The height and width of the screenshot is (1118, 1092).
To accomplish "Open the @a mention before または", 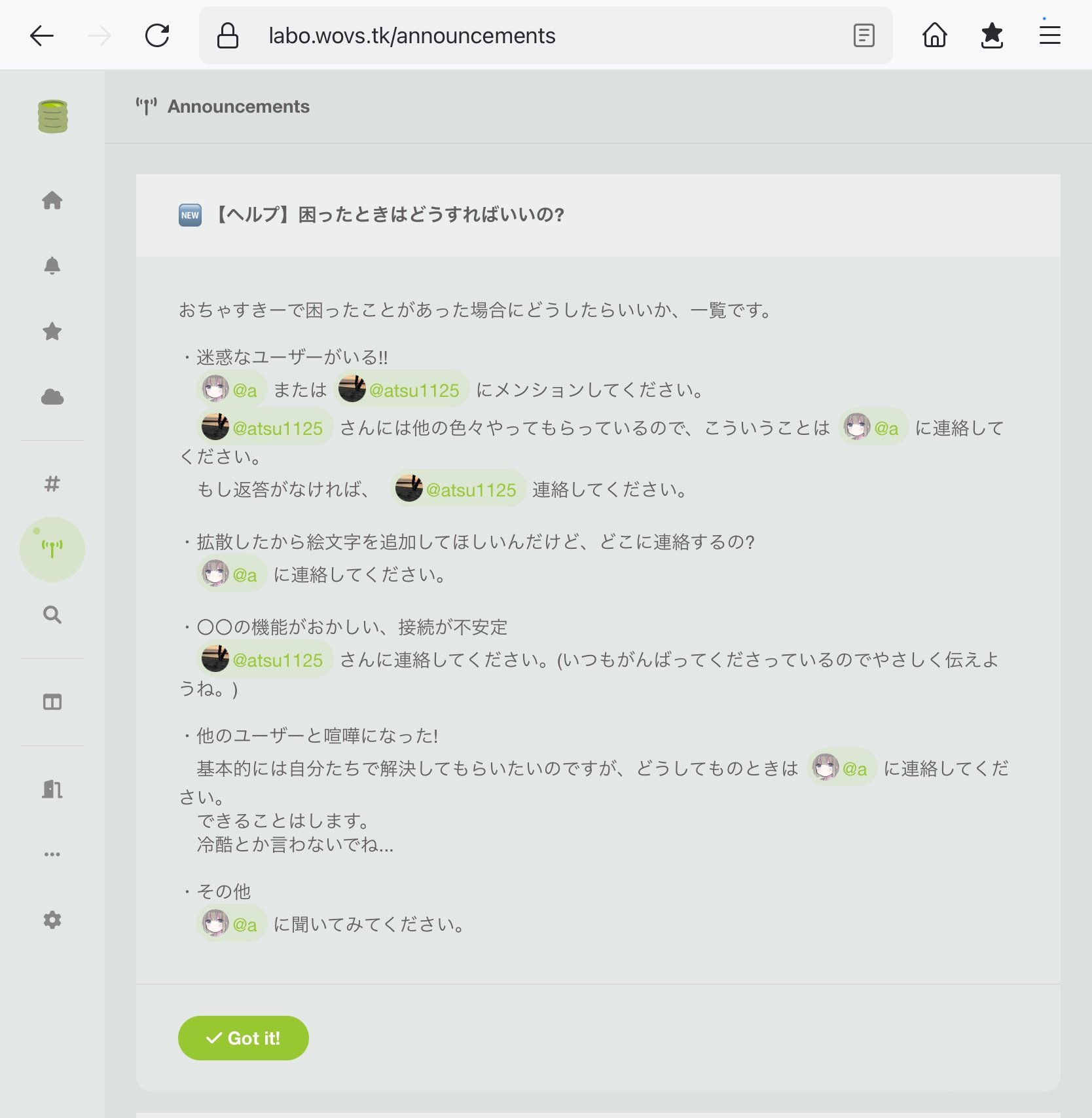I will 232,390.
